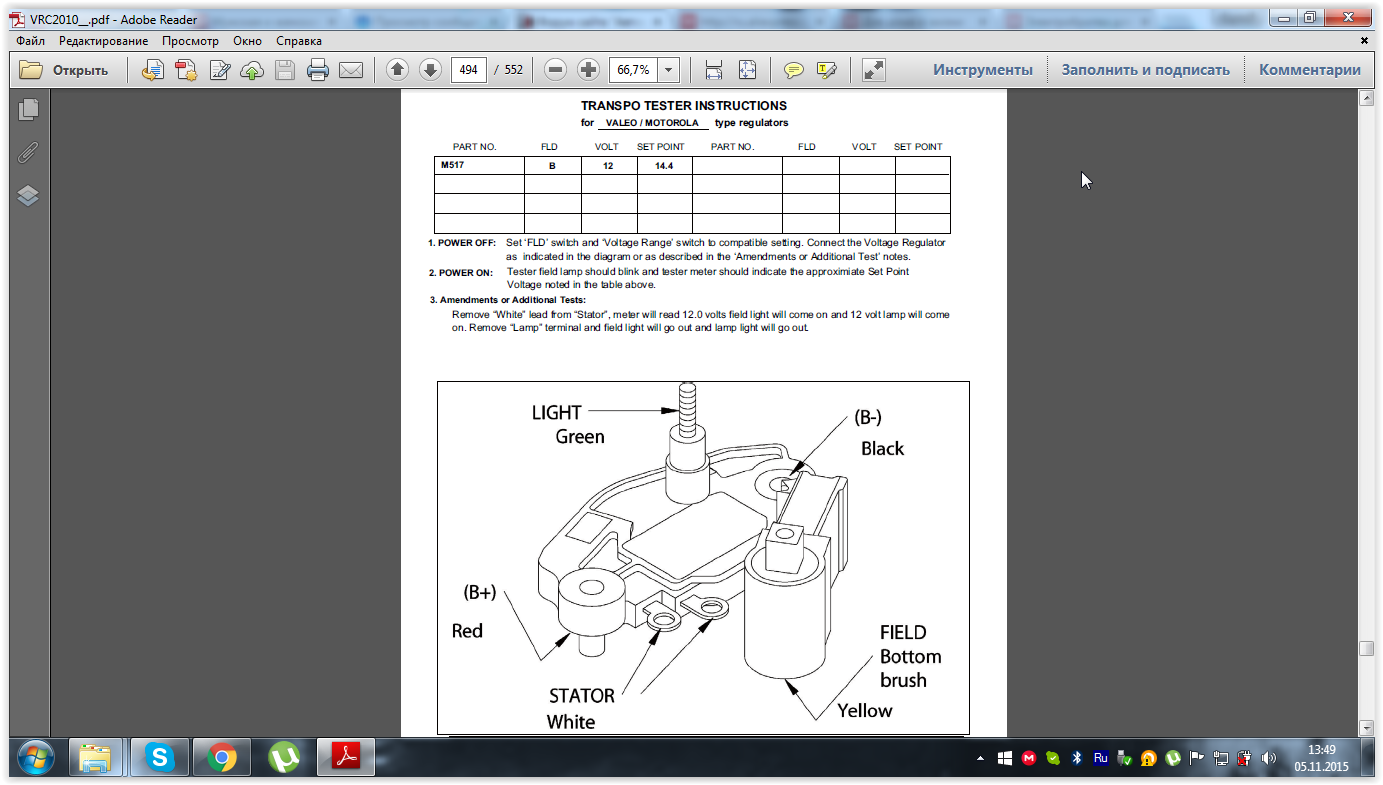
Task: Print the document with the printer icon
Action: tap(318, 70)
